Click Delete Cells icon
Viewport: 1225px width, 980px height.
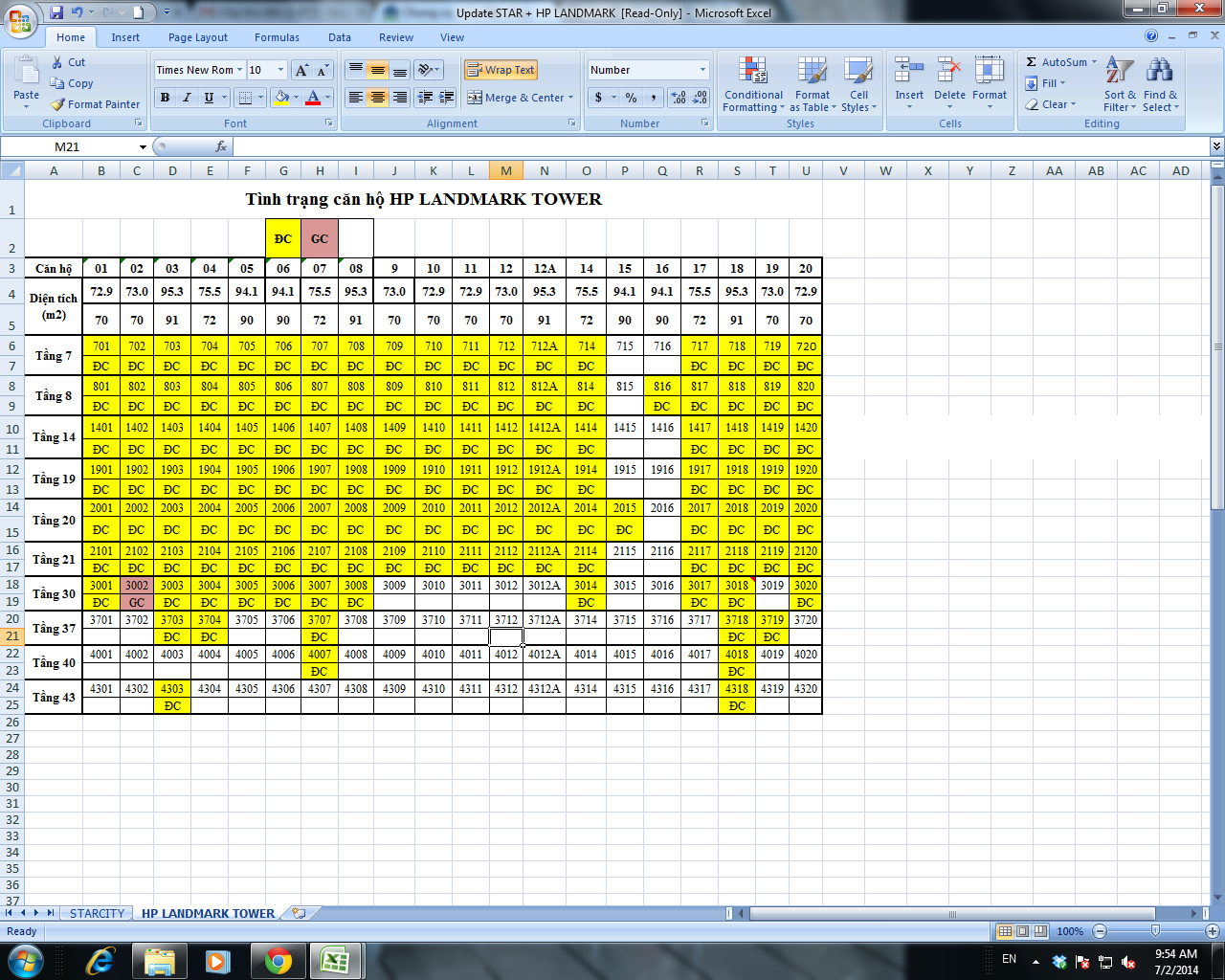click(949, 72)
